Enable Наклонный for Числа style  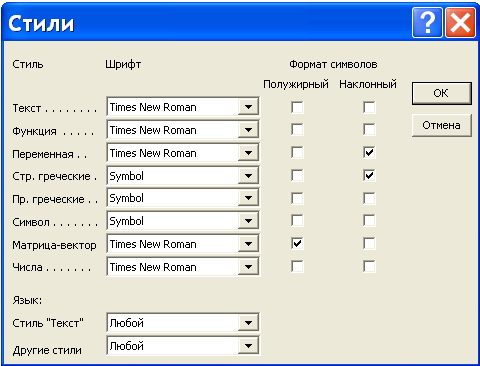369,267
